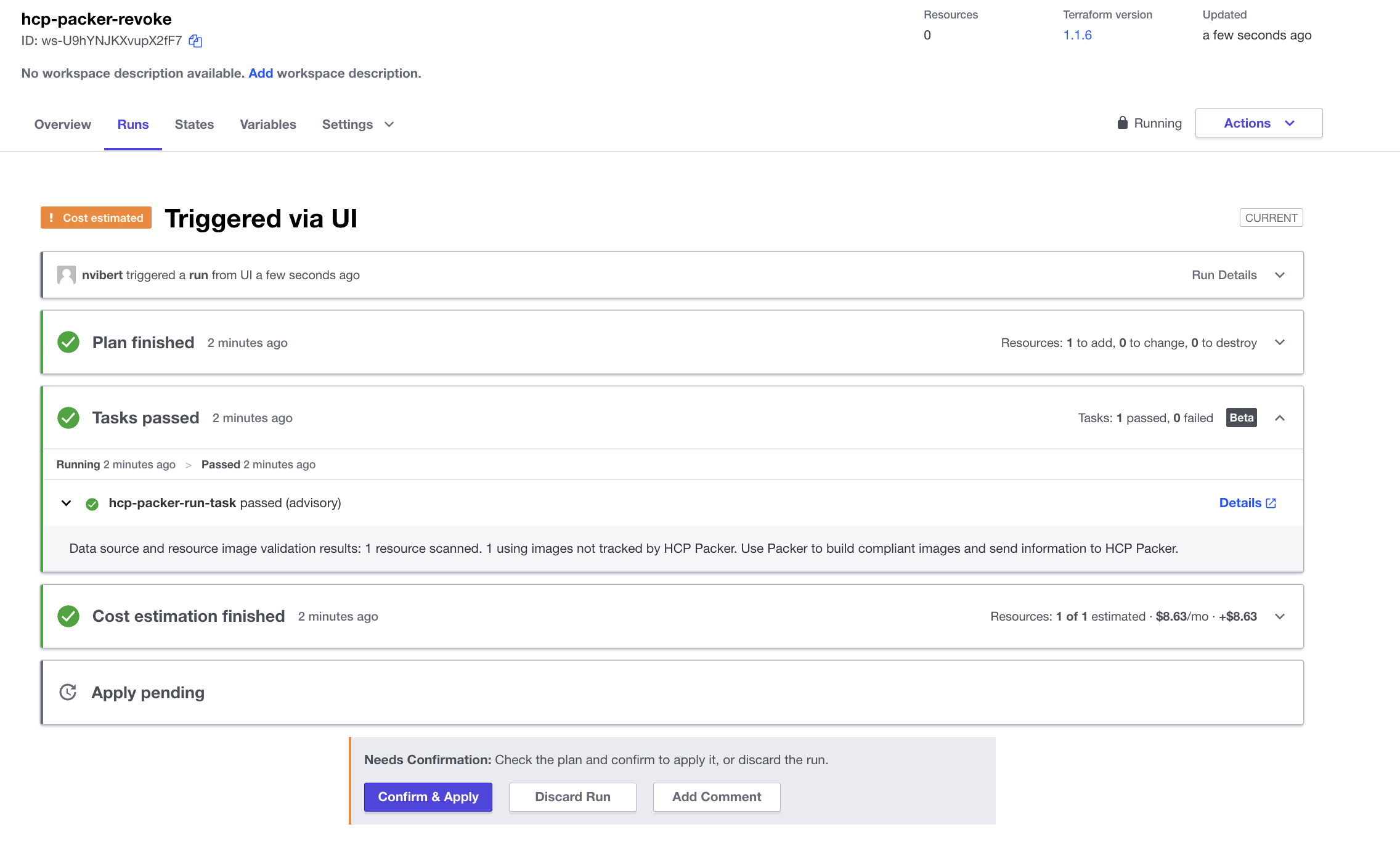
Task: Switch to the States tab
Action: (x=194, y=124)
